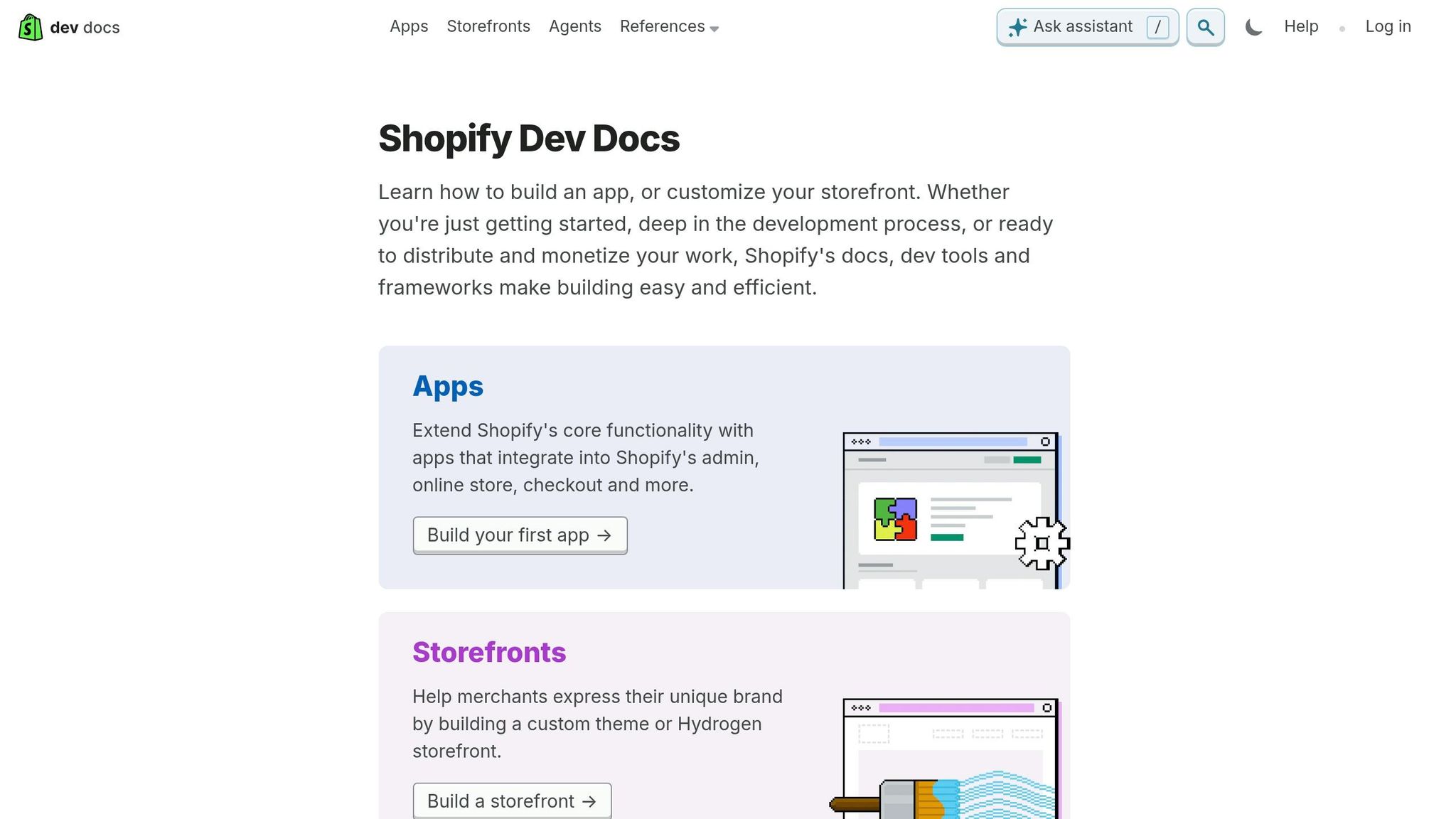The height and width of the screenshot is (819, 1456).
Task: Click the Ask assistant button
Action: point(1087,27)
